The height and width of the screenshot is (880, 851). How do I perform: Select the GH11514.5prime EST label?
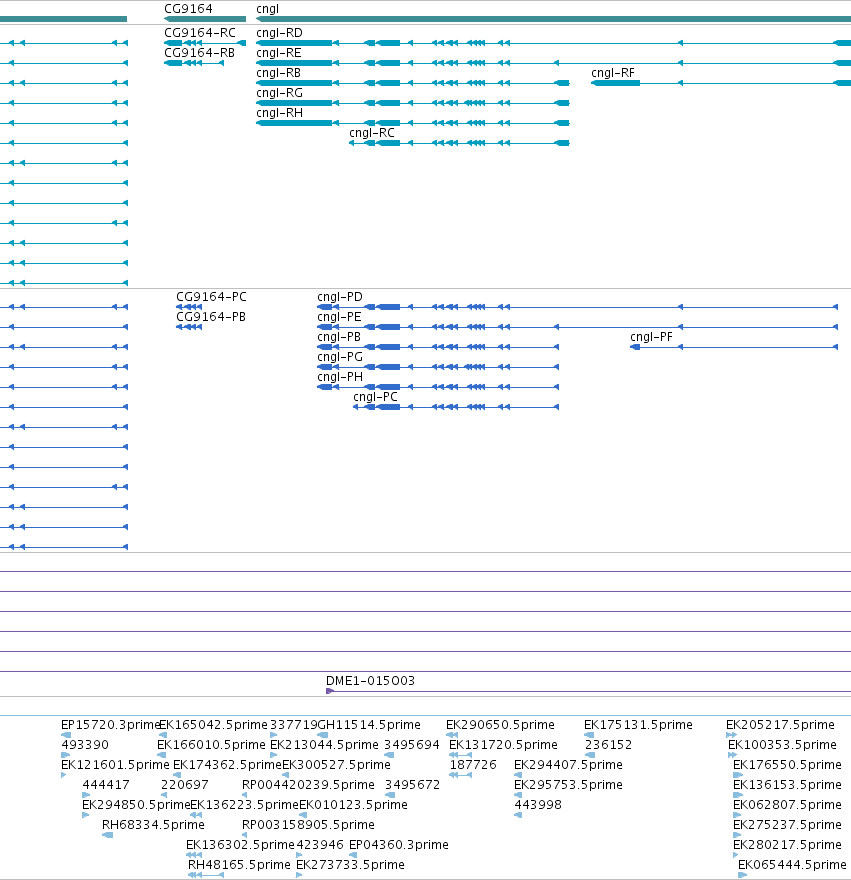[369, 725]
